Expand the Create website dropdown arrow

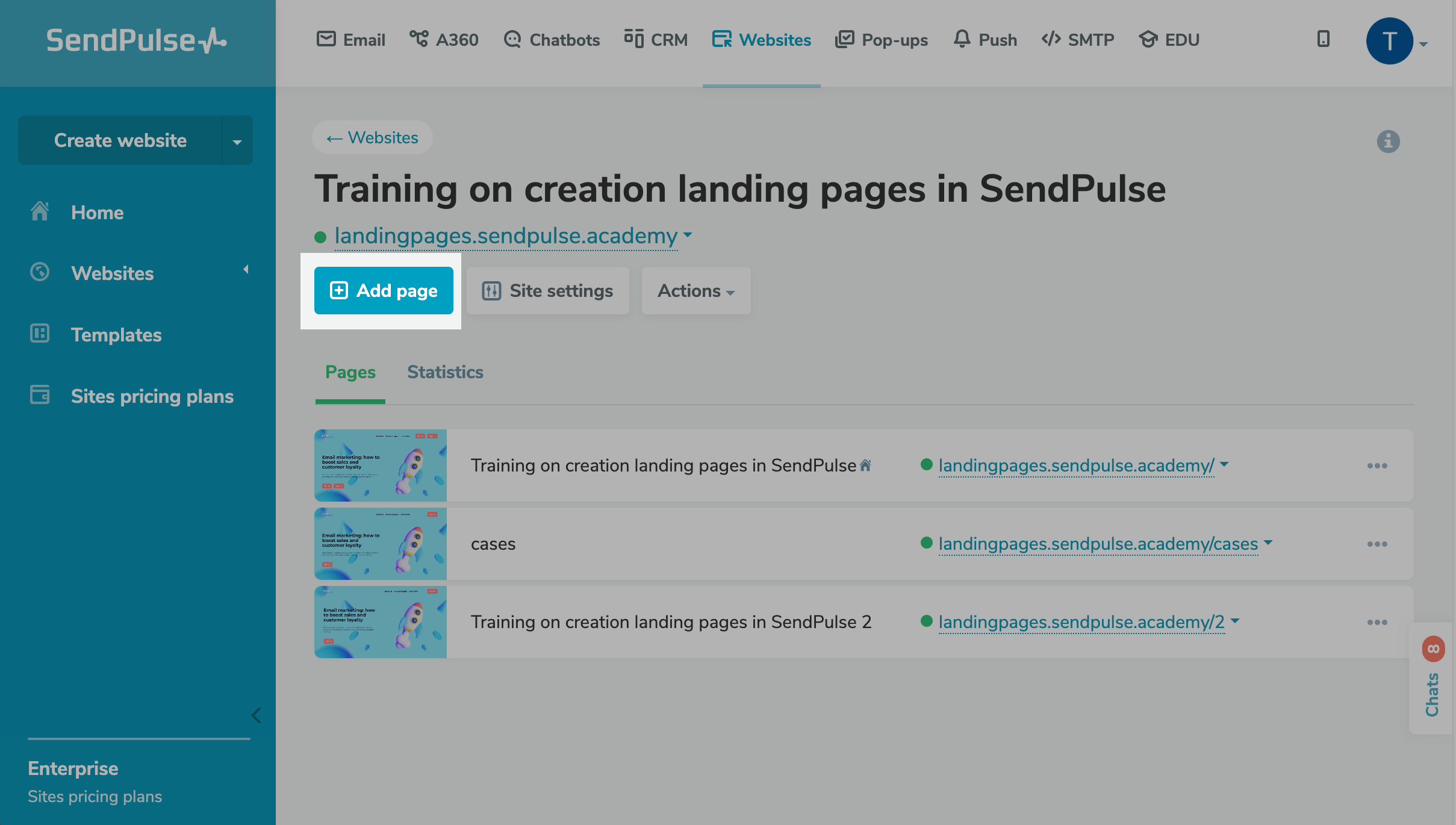[x=237, y=142]
